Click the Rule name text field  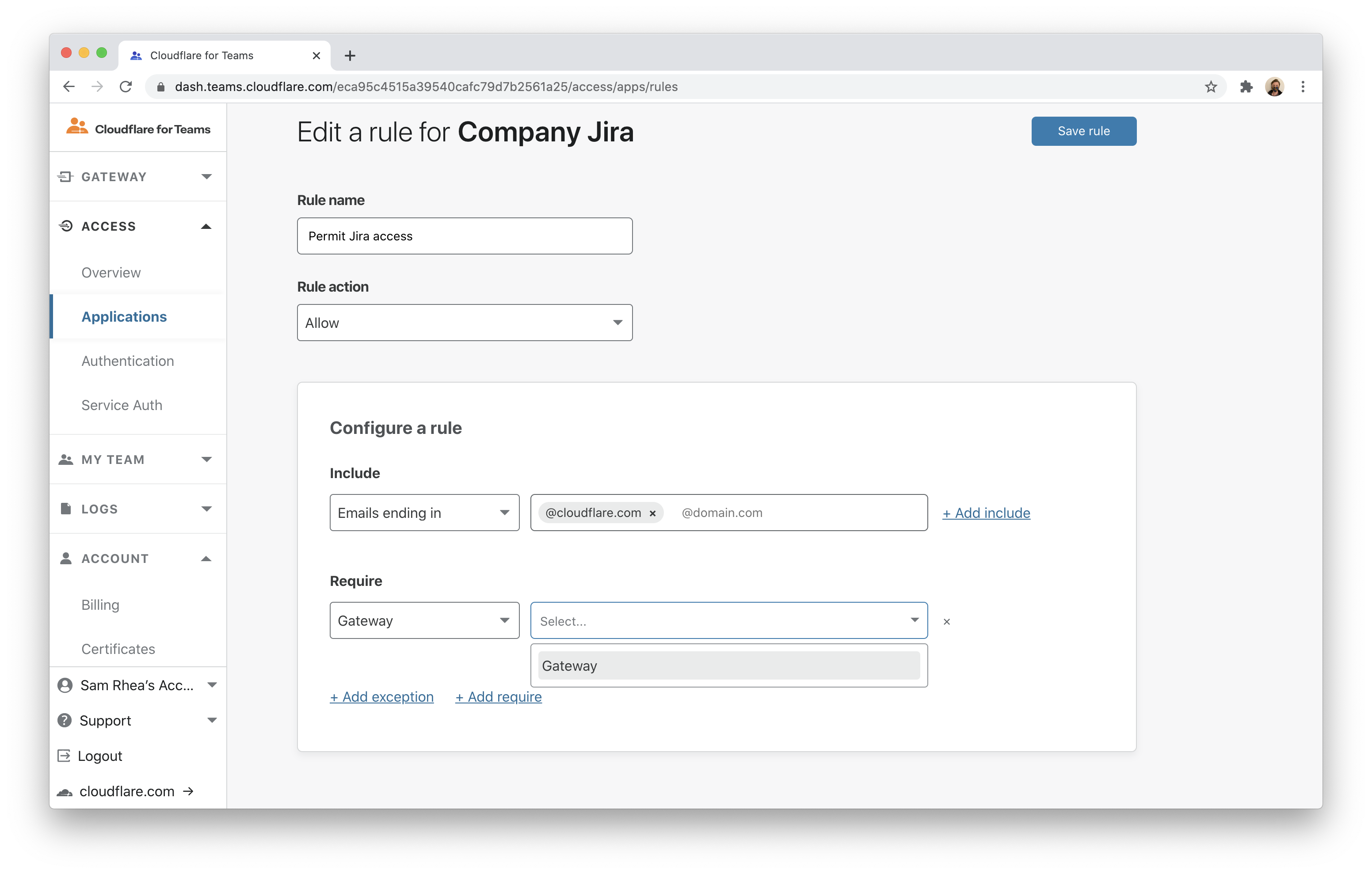465,236
